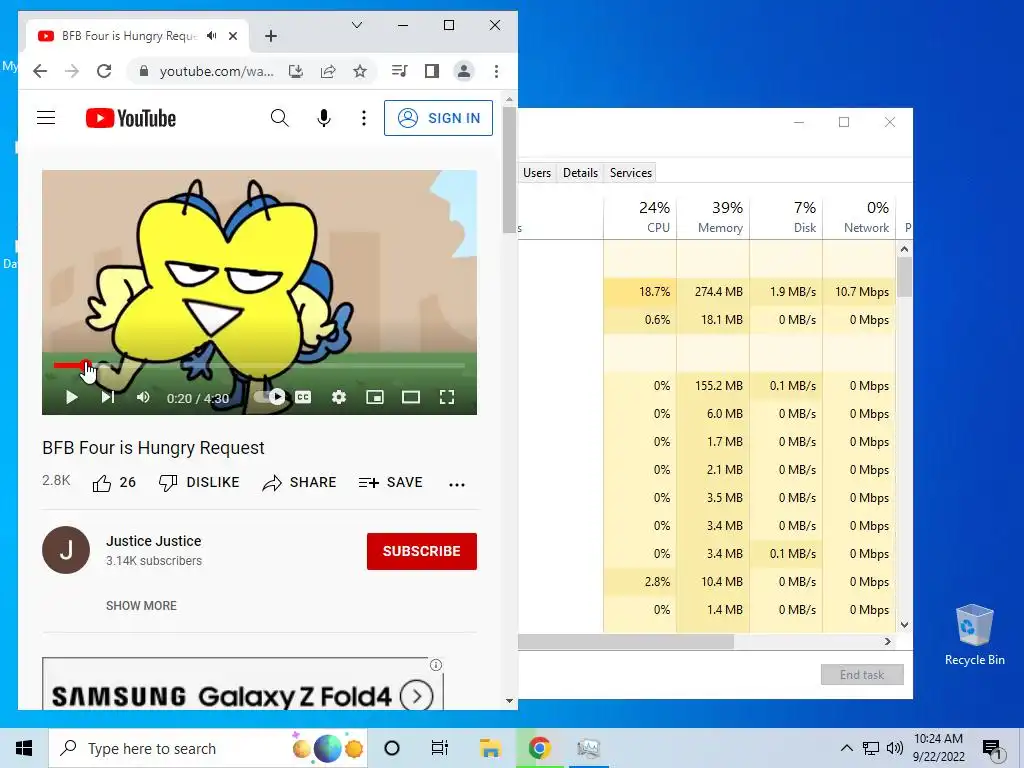
Task: Click Task Manager horizontal scroll right arrow
Action: (888, 641)
